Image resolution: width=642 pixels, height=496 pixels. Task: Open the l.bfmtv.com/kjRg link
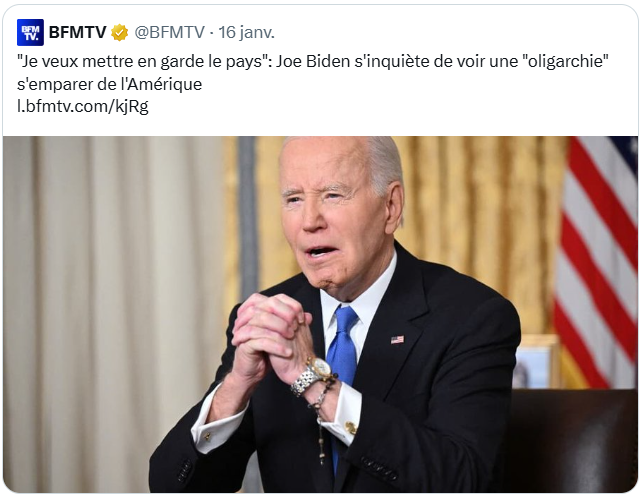83,106
